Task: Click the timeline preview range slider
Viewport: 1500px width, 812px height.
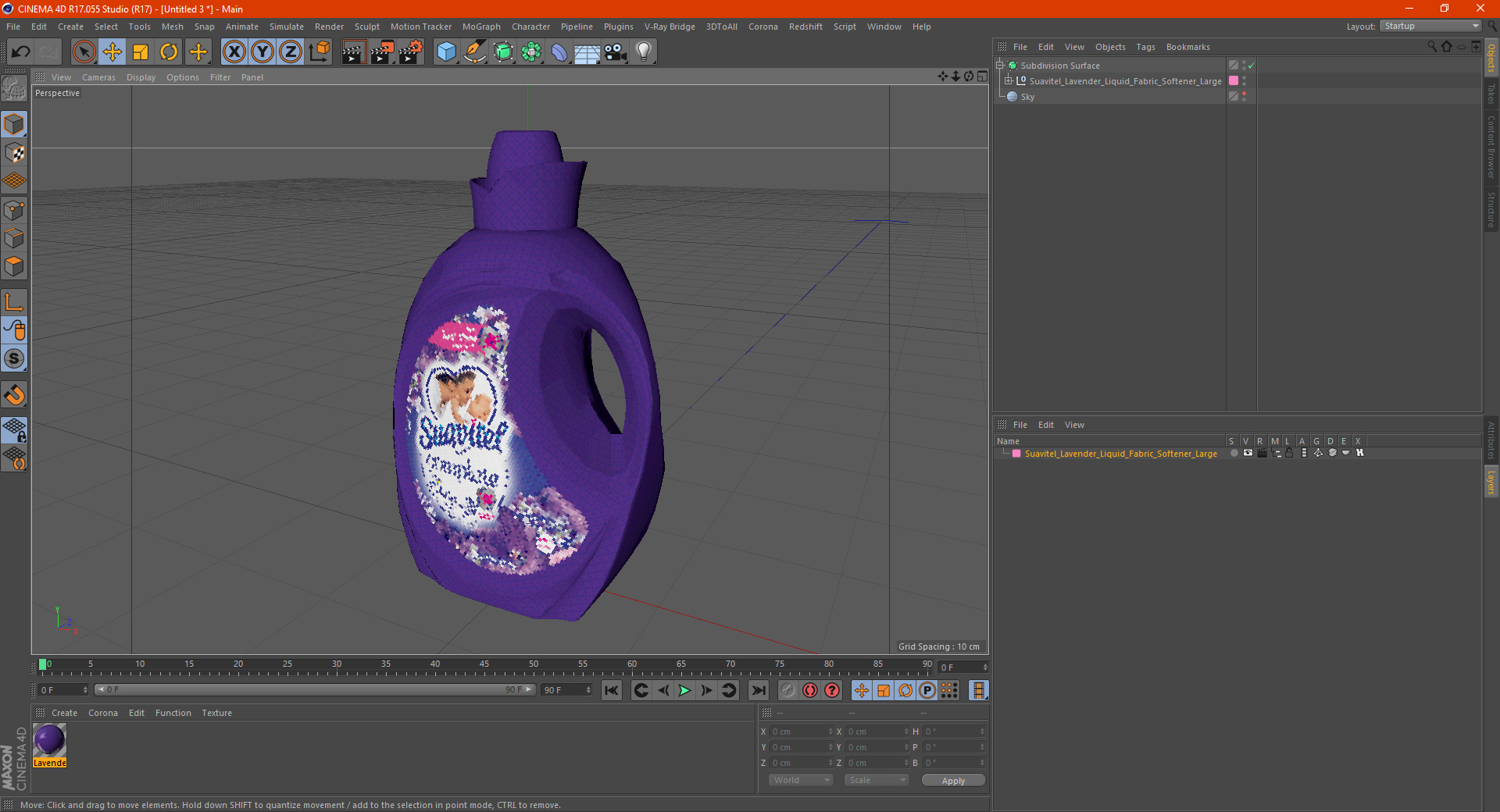Action: pyautogui.click(x=315, y=689)
